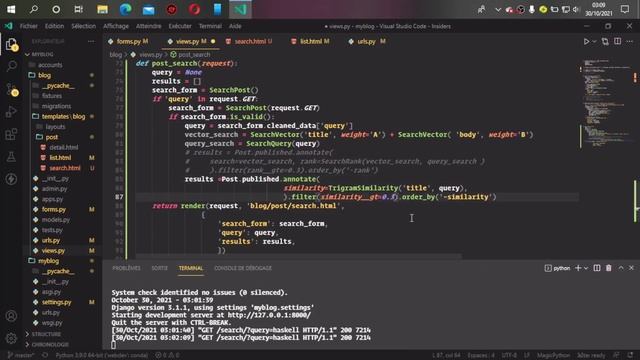Click master branch in status bar
The image size is (640, 360).
(x=21, y=355)
